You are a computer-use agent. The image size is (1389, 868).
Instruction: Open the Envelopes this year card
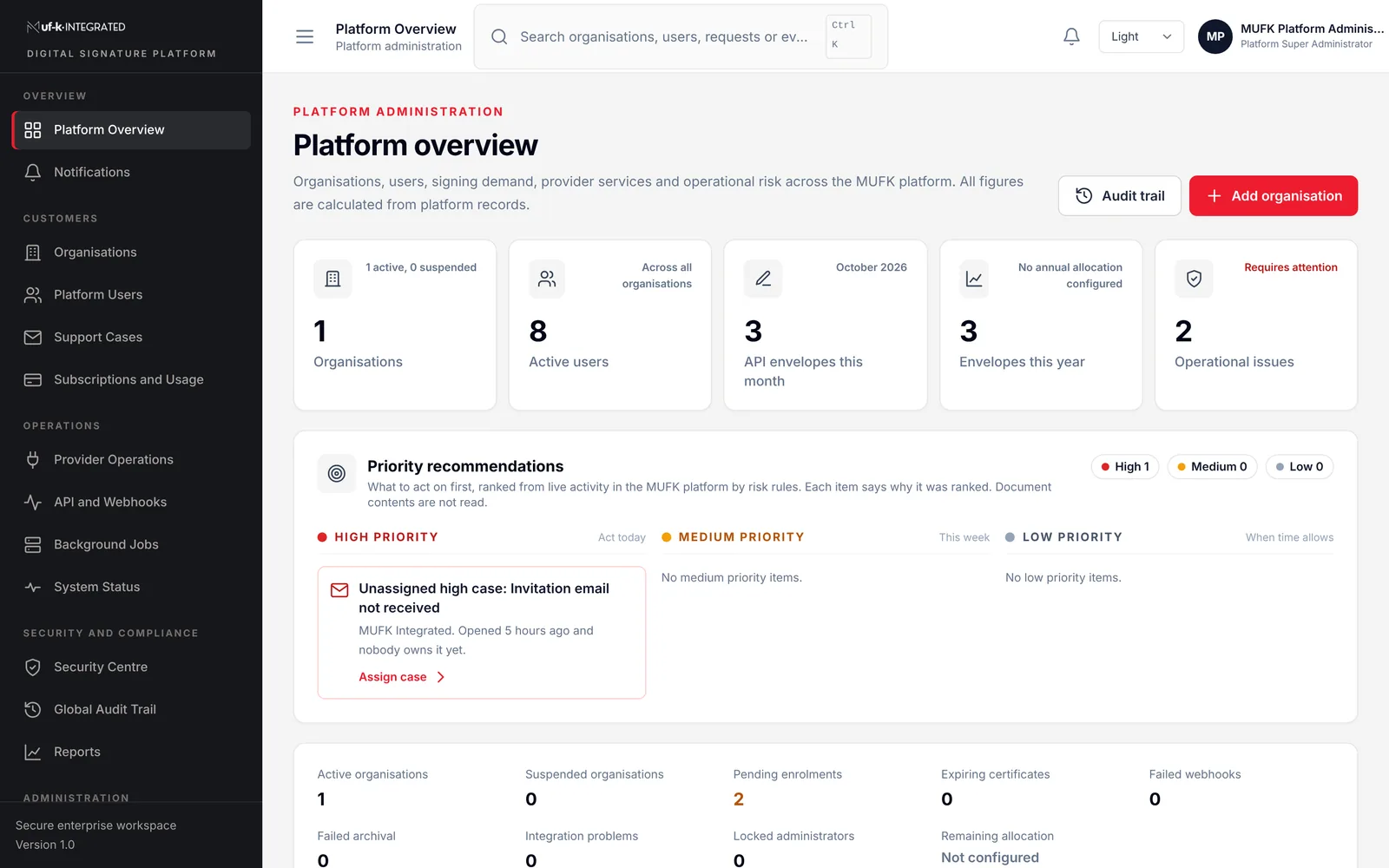click(x=1041, y=325)
